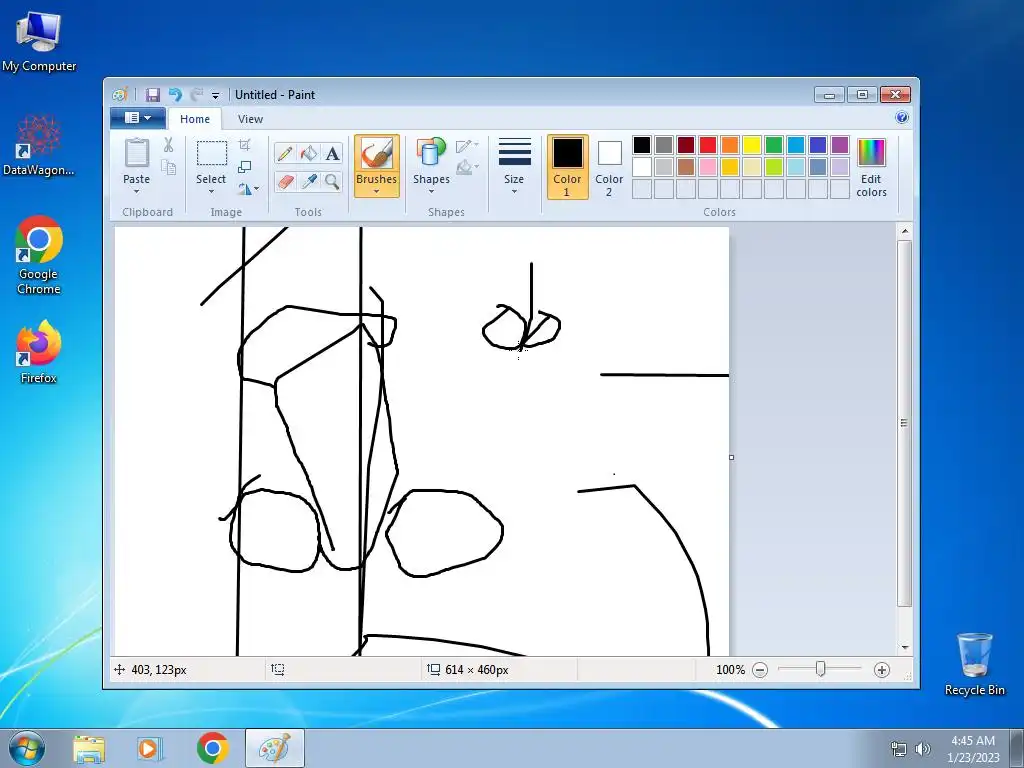Pick the gray color swatch
Viewport: 1024px width, 768px height.
[664, 145]
